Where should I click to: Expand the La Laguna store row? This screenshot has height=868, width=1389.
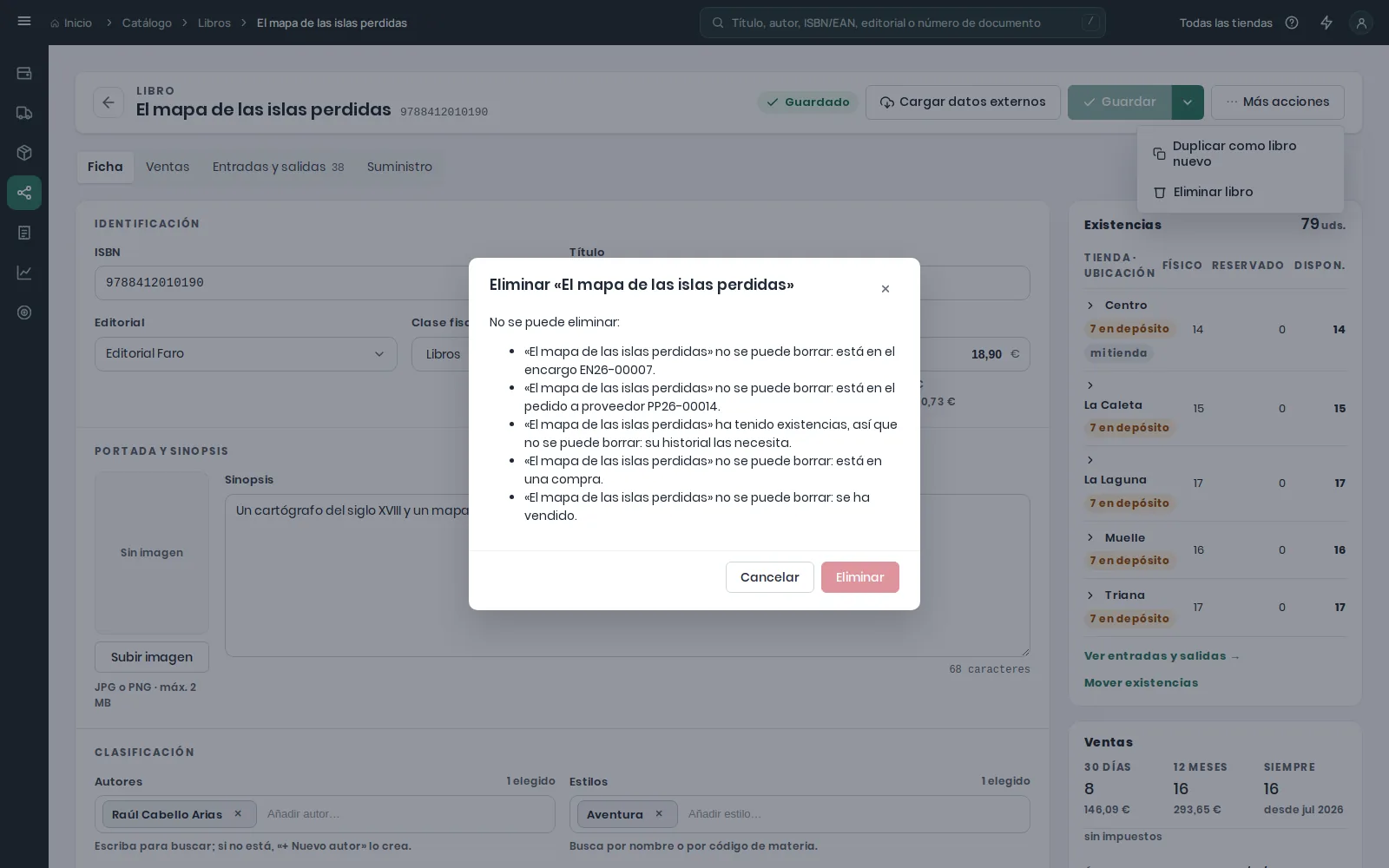coord(1090,460)
